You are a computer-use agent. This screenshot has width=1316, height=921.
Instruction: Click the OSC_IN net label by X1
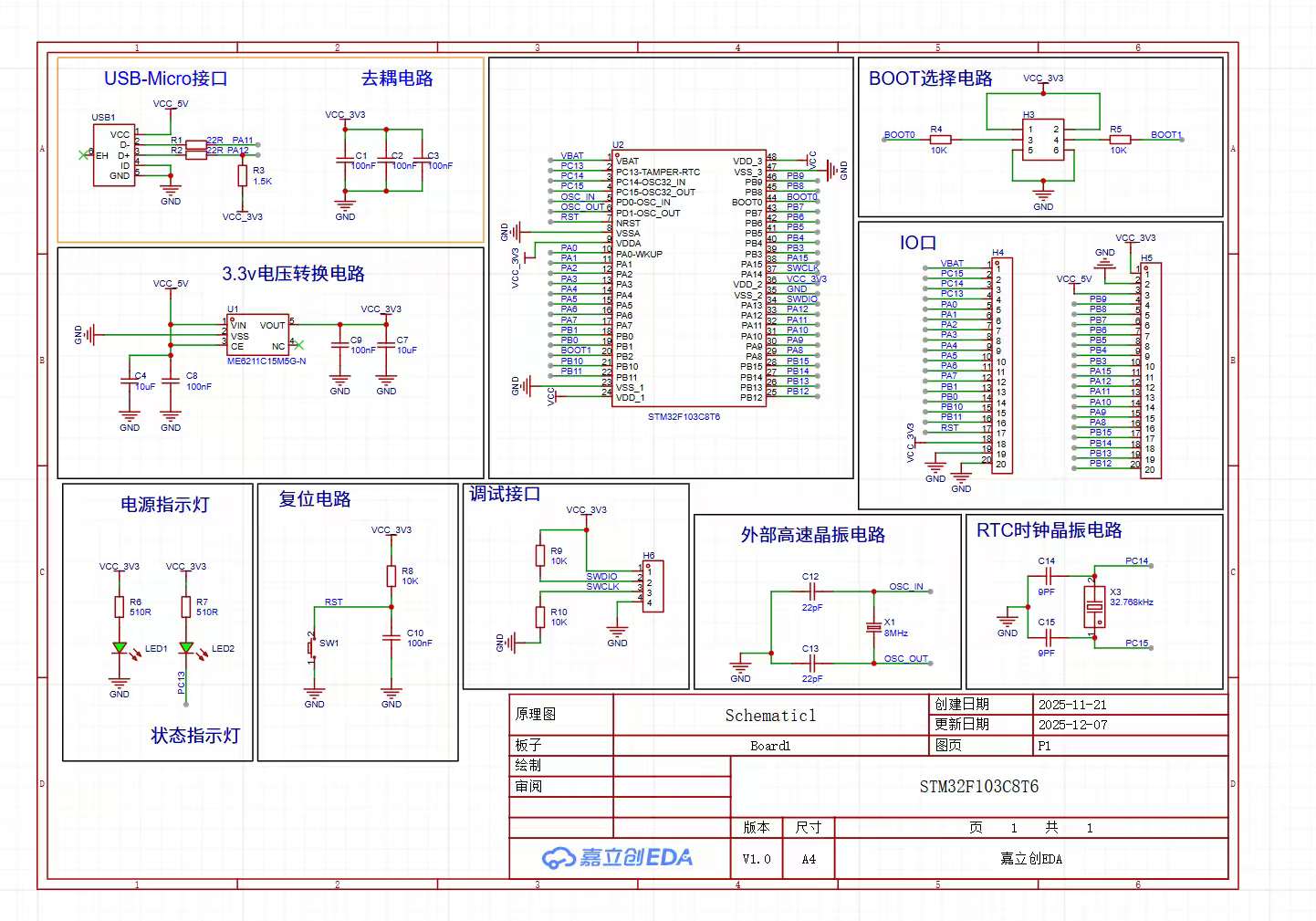(x=906, y=587)
